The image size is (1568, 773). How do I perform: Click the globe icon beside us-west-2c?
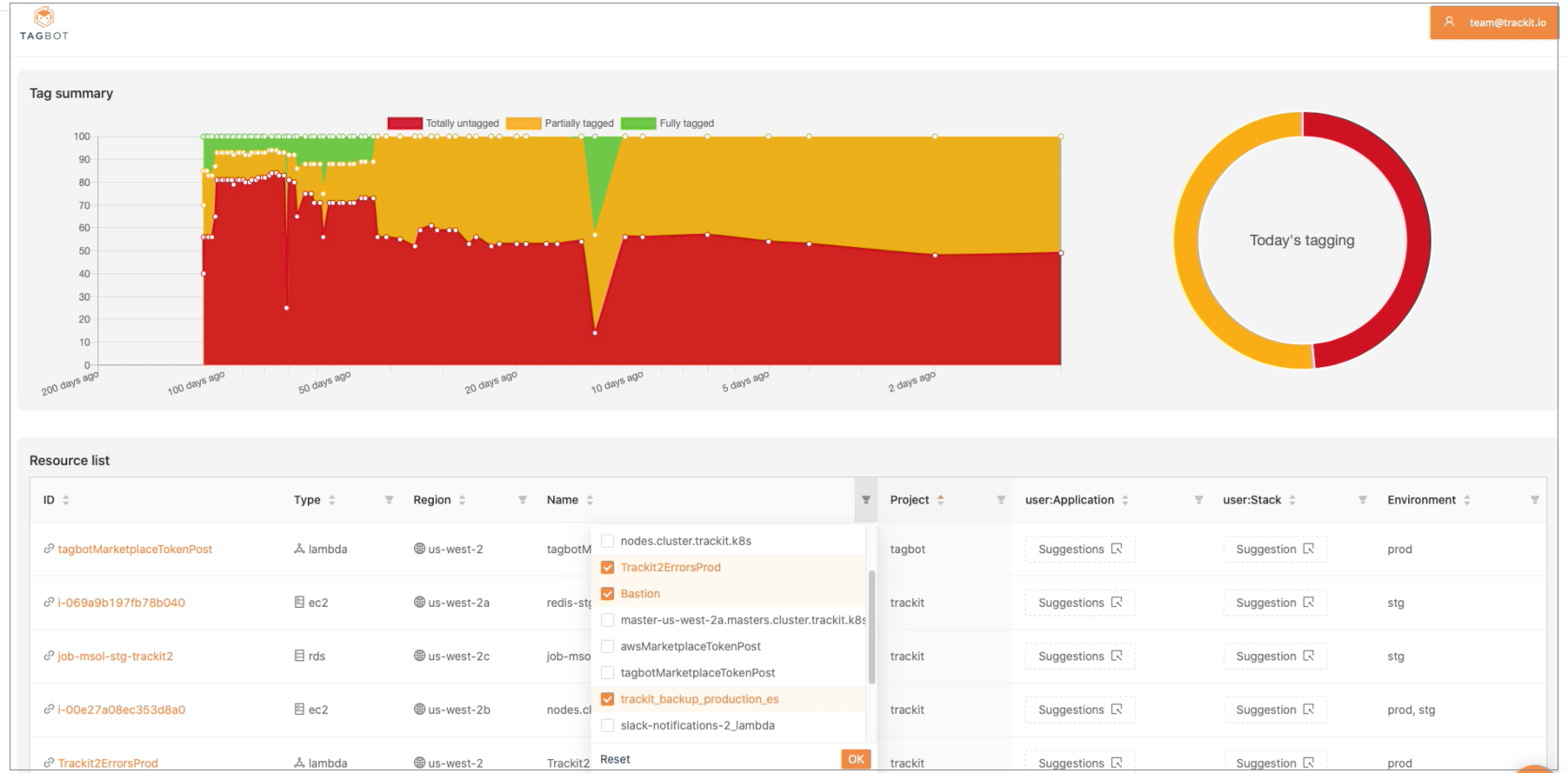click(x=419, y=656)
